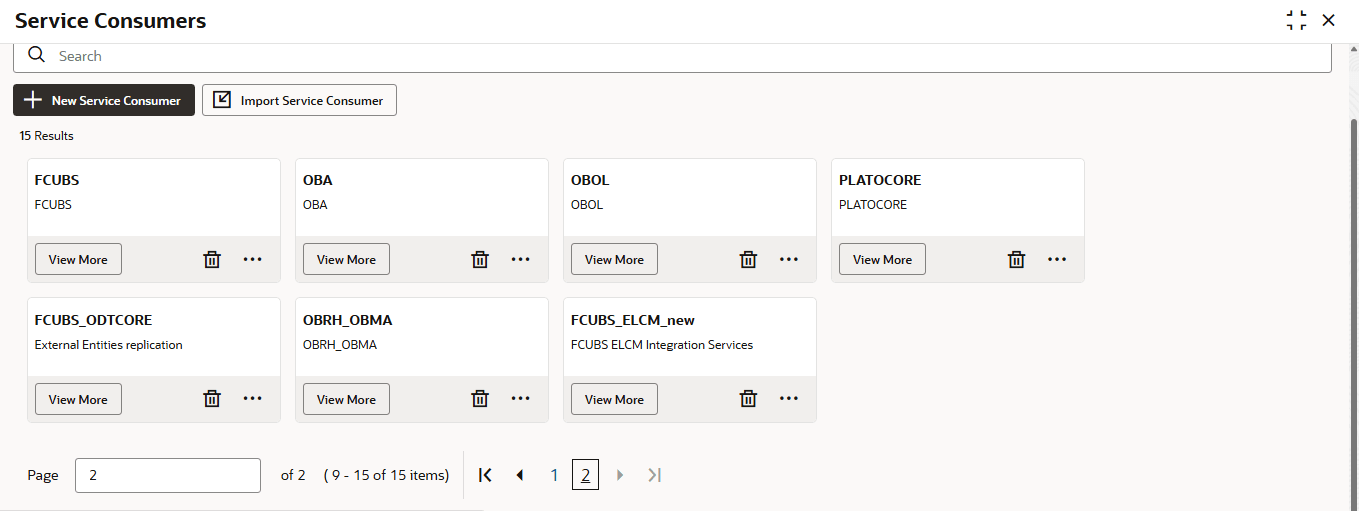Image resolution: width=1359 pixels, height=511 pixels.
Task: Click trash icon on PLATOCORE card
Action: pos(1016,259)
